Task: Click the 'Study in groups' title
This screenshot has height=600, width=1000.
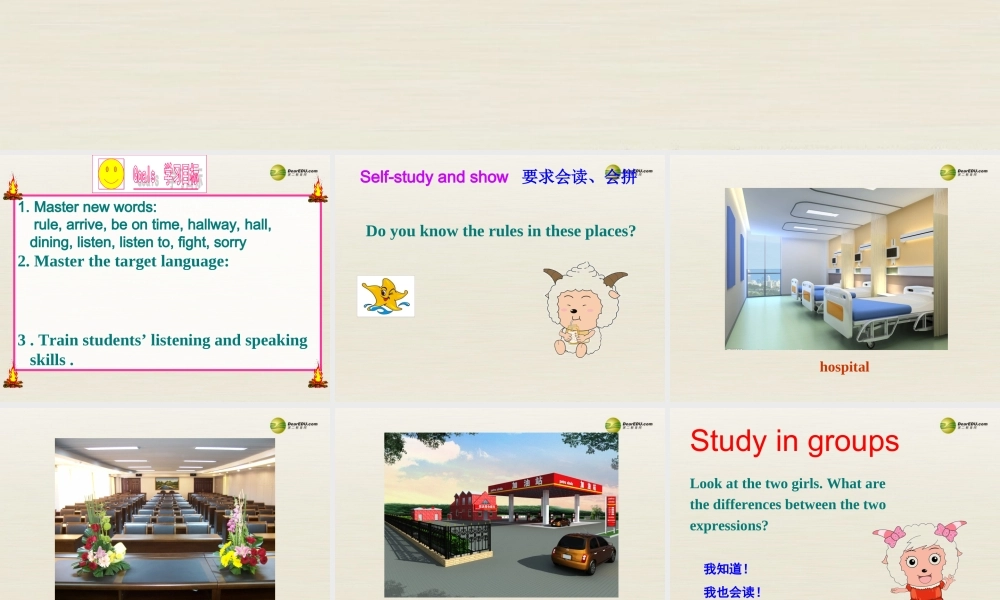Action: pyautogui.click(x=794, y=441)
